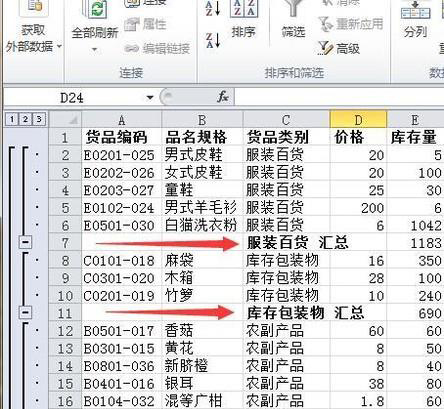The width and height of the screenshot is (444, 409).
Task: Click the Insert Function fx icon
Action: click(x=223, y=97)
